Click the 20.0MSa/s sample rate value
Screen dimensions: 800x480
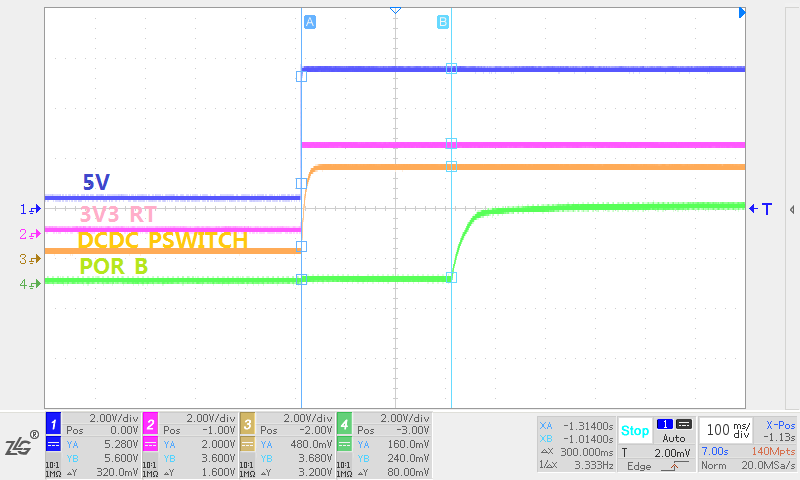point(768,466)
